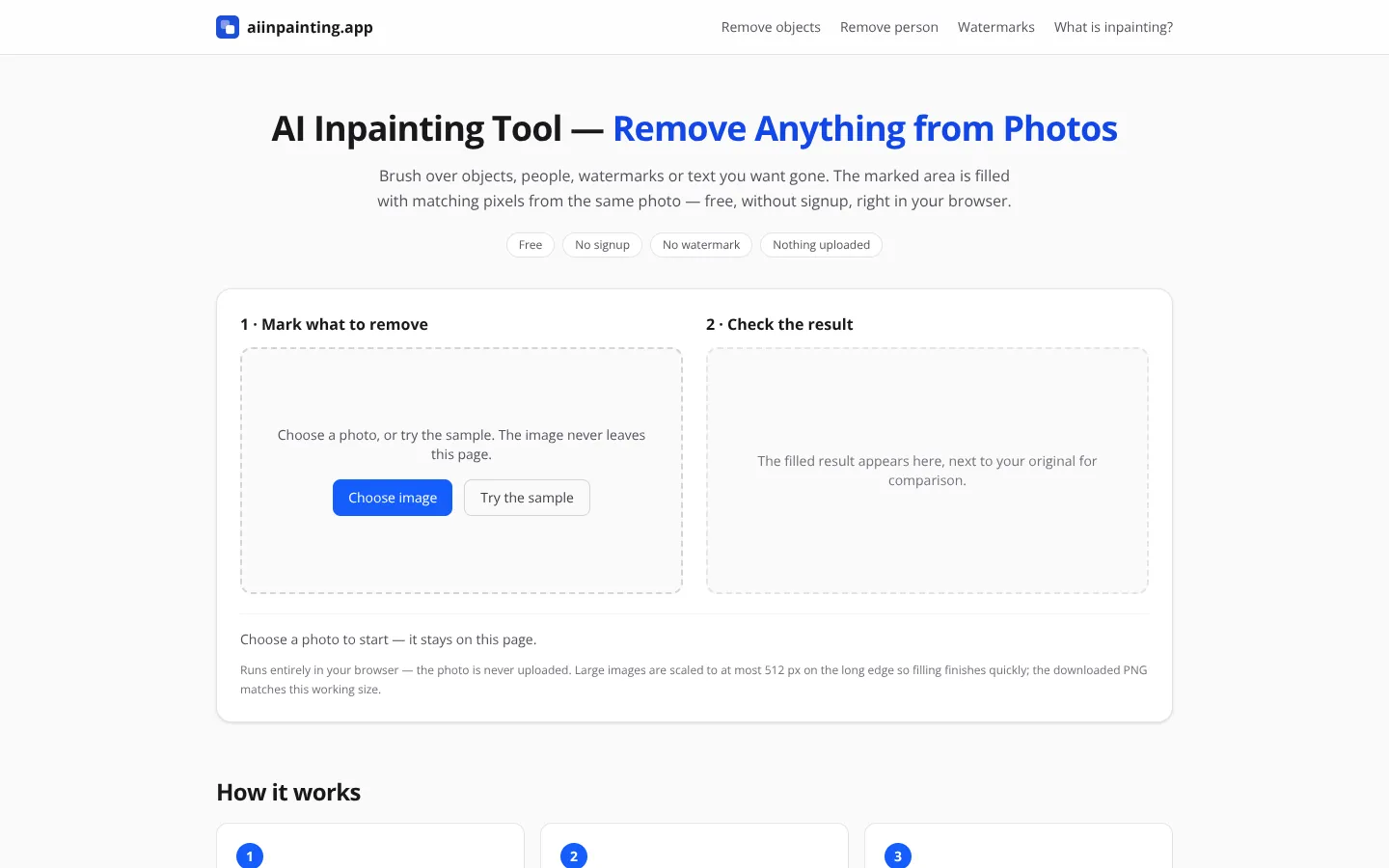Load the demo with Try the sample
The height and width of the screenshot is (868, 1389).
527,498
